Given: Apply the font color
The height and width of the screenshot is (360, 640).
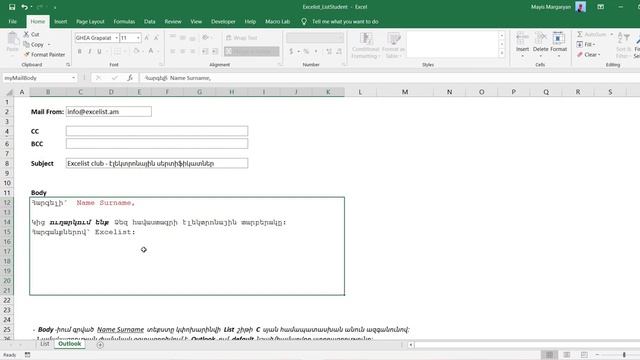Looking at the screenshot, I should (151, 51).
